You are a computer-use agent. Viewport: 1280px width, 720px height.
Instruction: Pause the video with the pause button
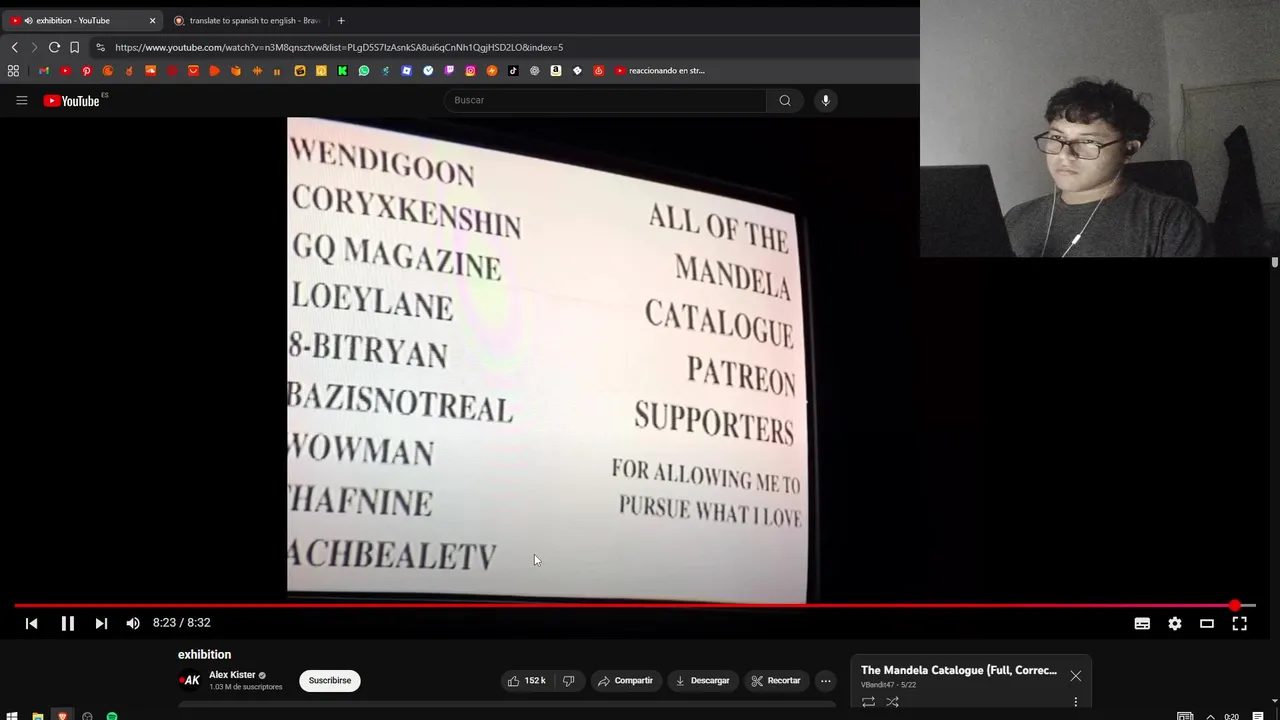(67, 623)
